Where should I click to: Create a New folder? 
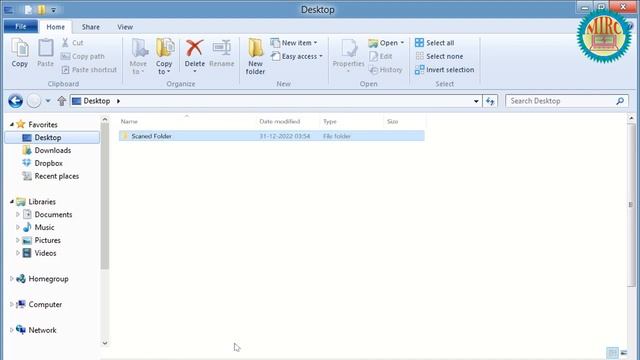point(256,57)
